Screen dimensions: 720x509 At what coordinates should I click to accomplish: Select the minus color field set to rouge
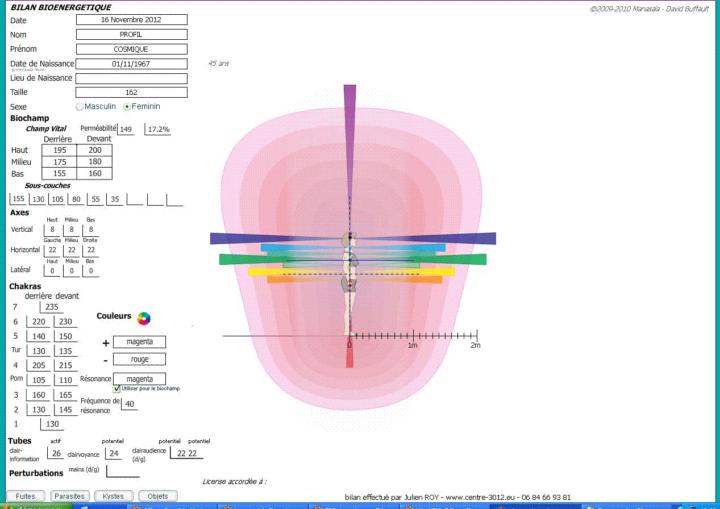[139, 360]
